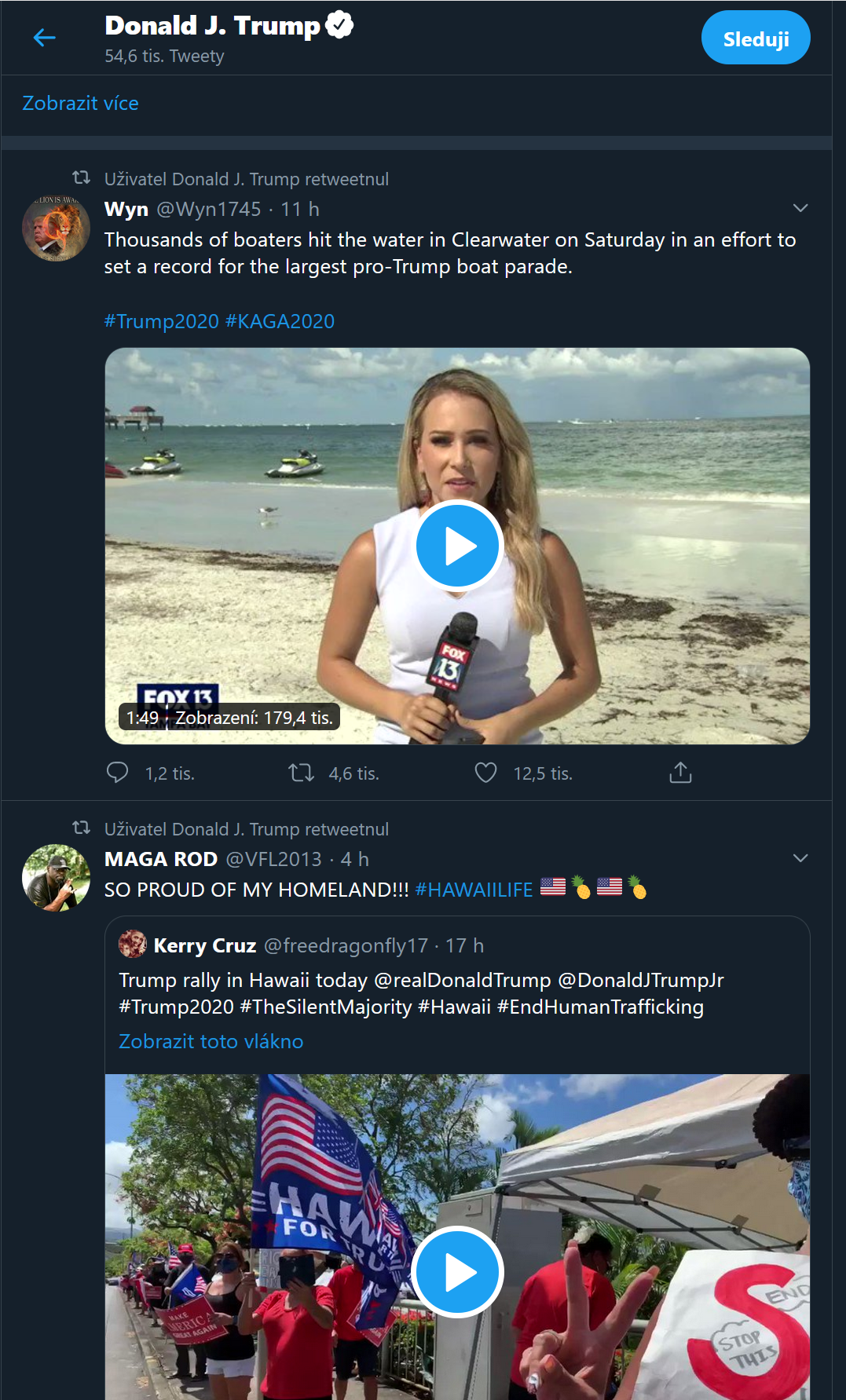Open @Wyn1745 username handle
846x1400 pixels.
point(208,209)
